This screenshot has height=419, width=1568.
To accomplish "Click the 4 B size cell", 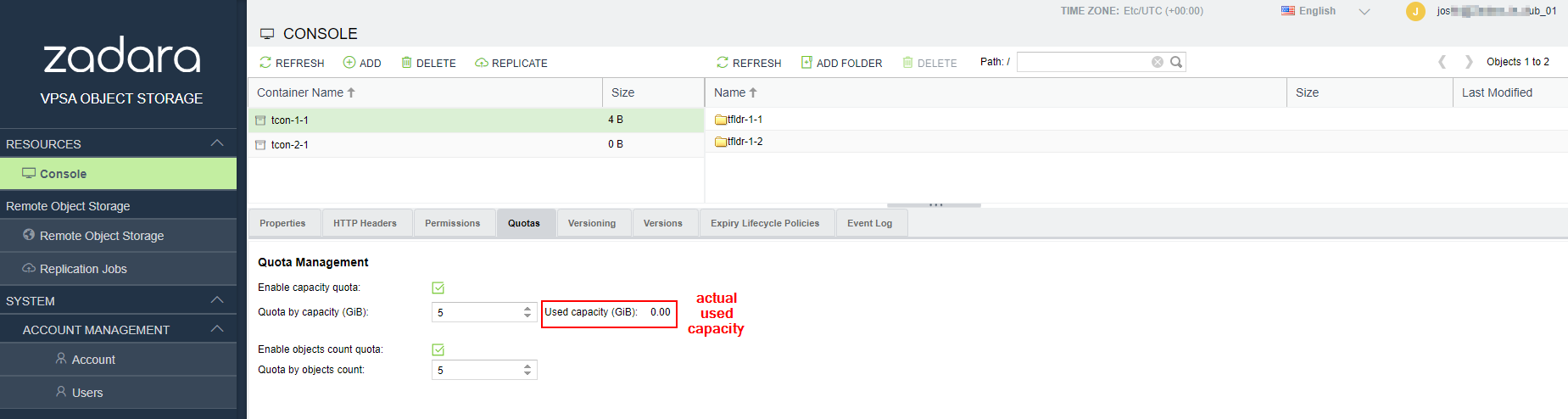I will (616, 120).
